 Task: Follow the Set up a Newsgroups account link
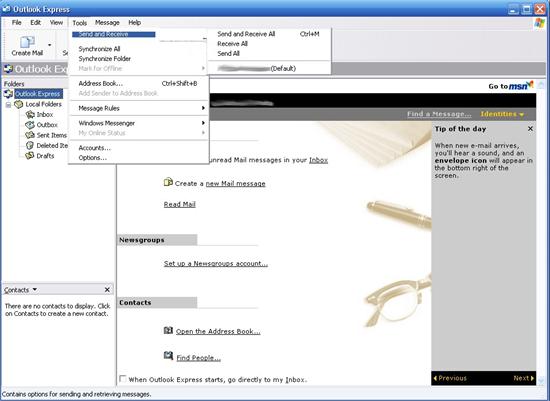coord(216,263)
